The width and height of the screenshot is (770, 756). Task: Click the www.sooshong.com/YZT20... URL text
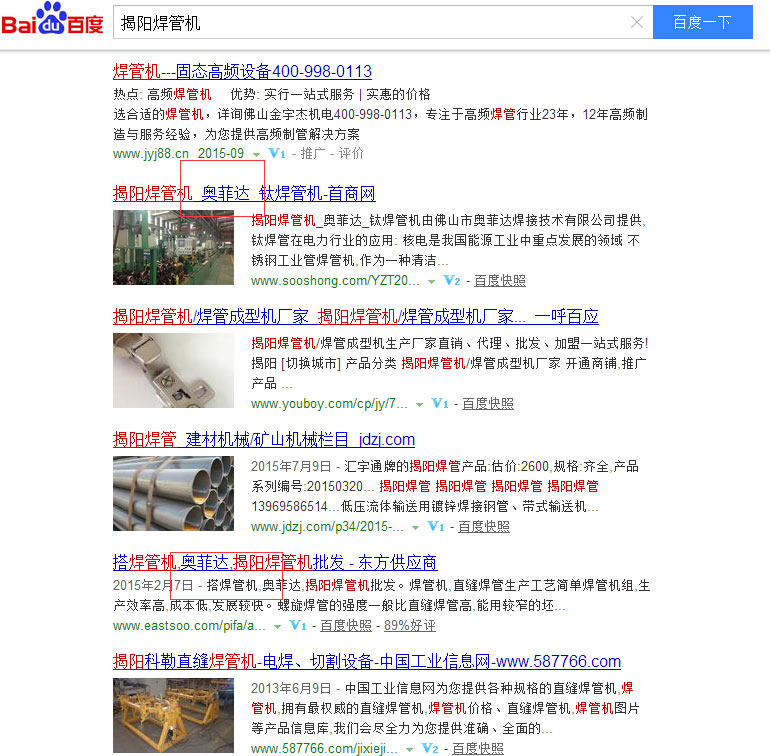(x=335, y=280)
